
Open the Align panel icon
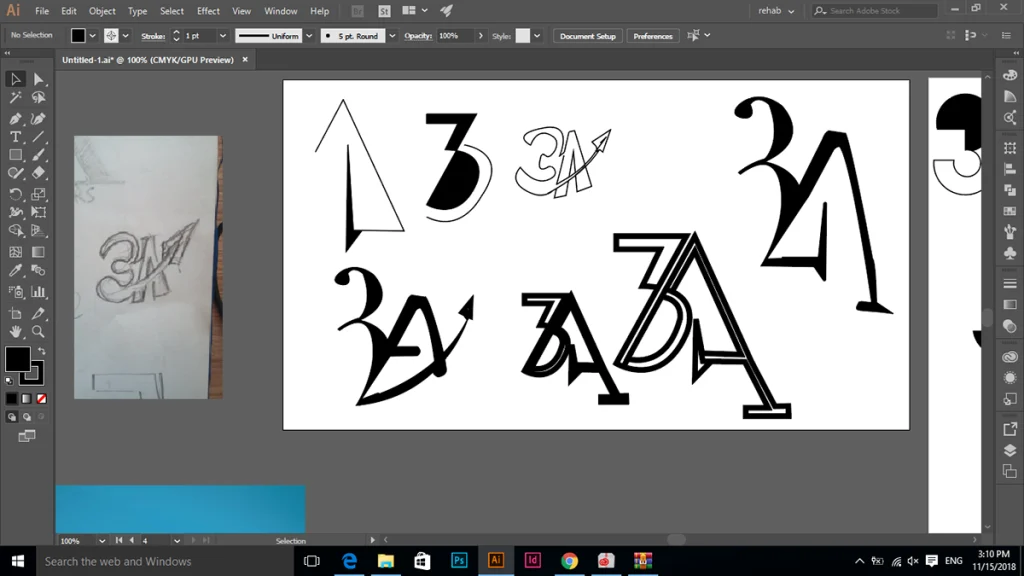pos(1010,169)
